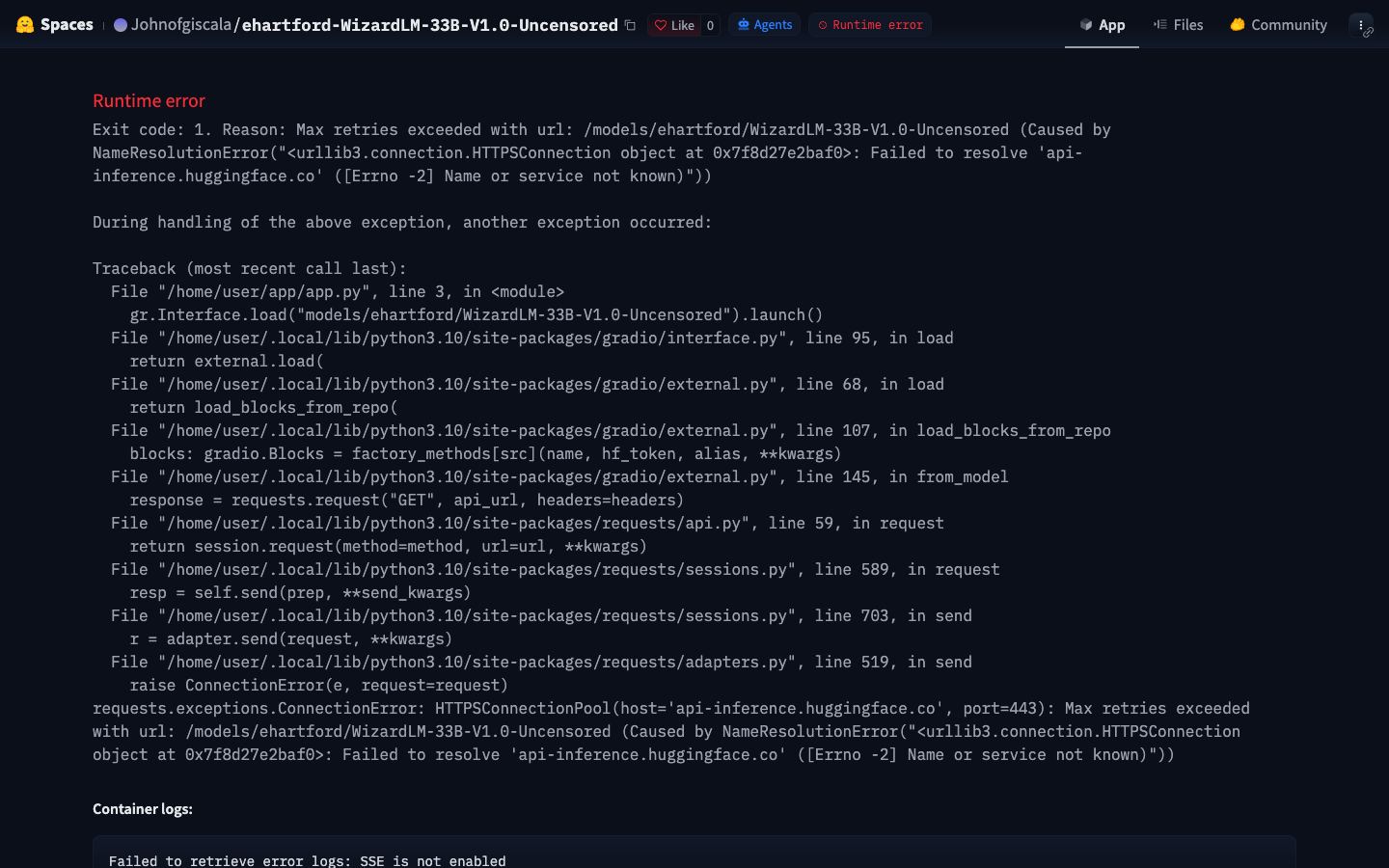Screen dimensions: 1389x868
Task: Click the 'resp = self.send(prep, **send_kwargs)' line
Action: coord(300,592)
